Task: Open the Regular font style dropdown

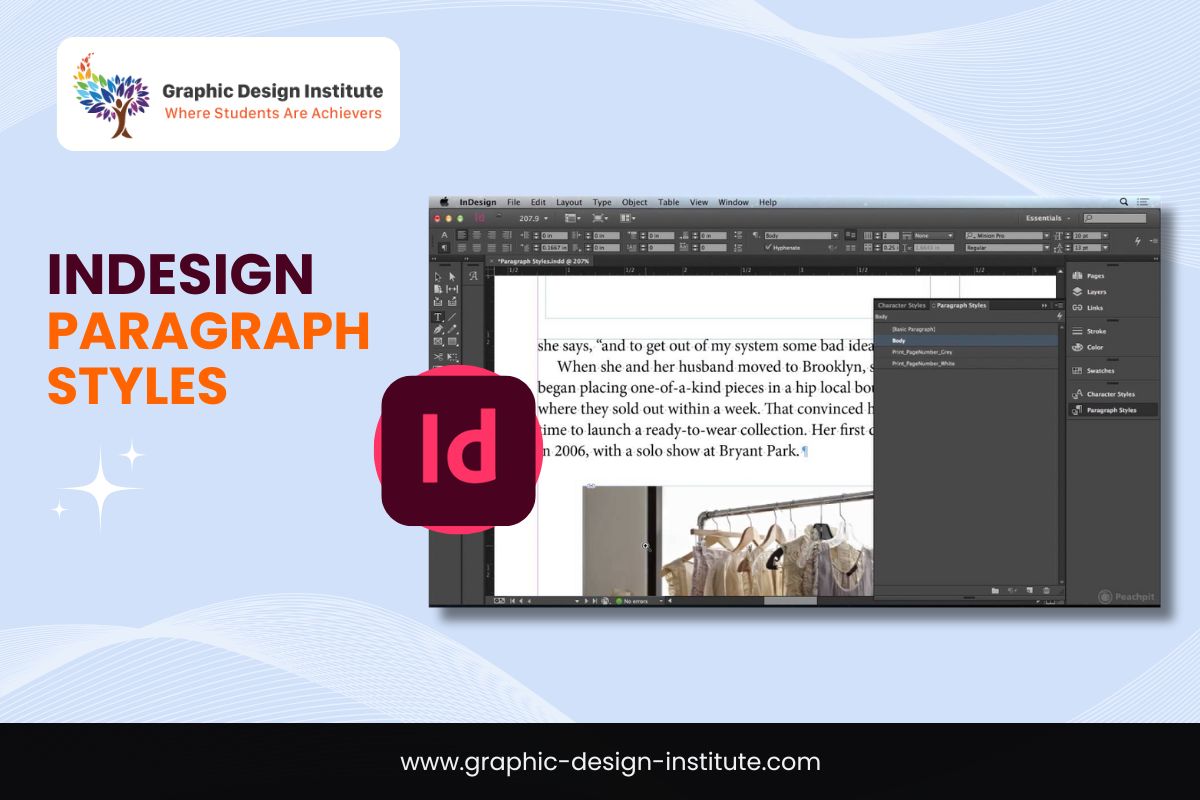Action: tap(1048, 247)
